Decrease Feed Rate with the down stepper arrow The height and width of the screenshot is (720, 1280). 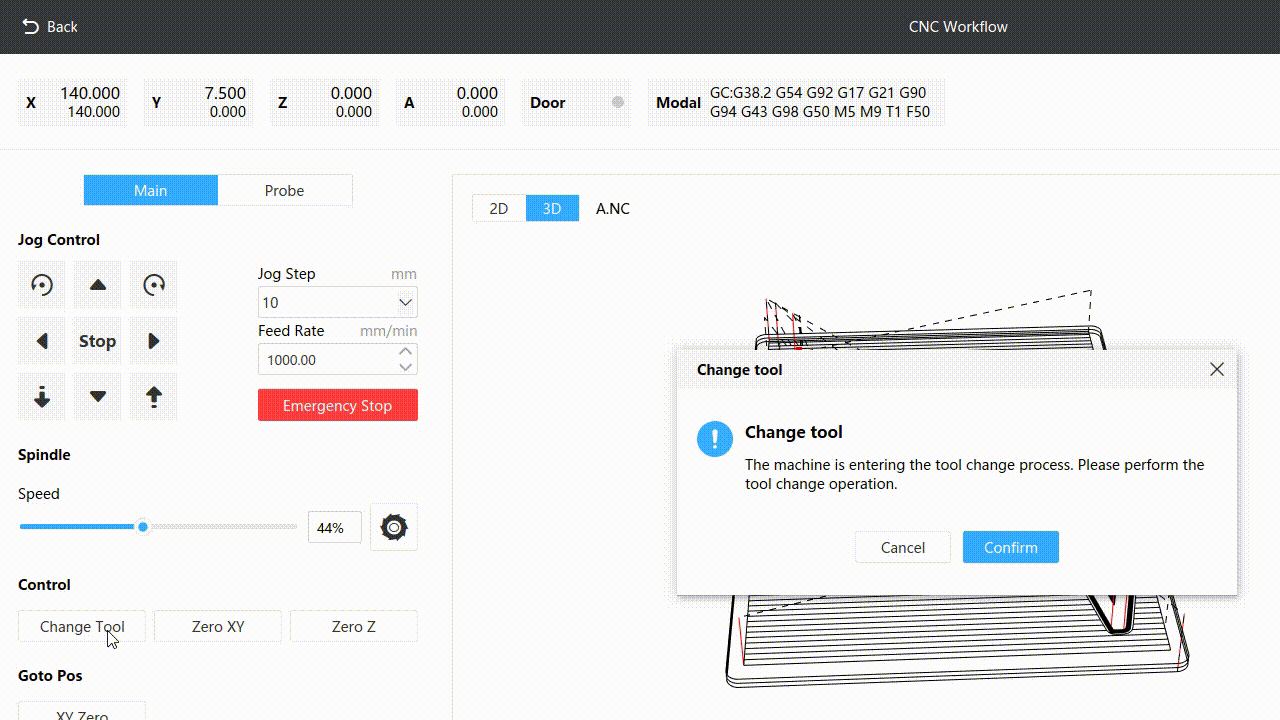[405, 367]
